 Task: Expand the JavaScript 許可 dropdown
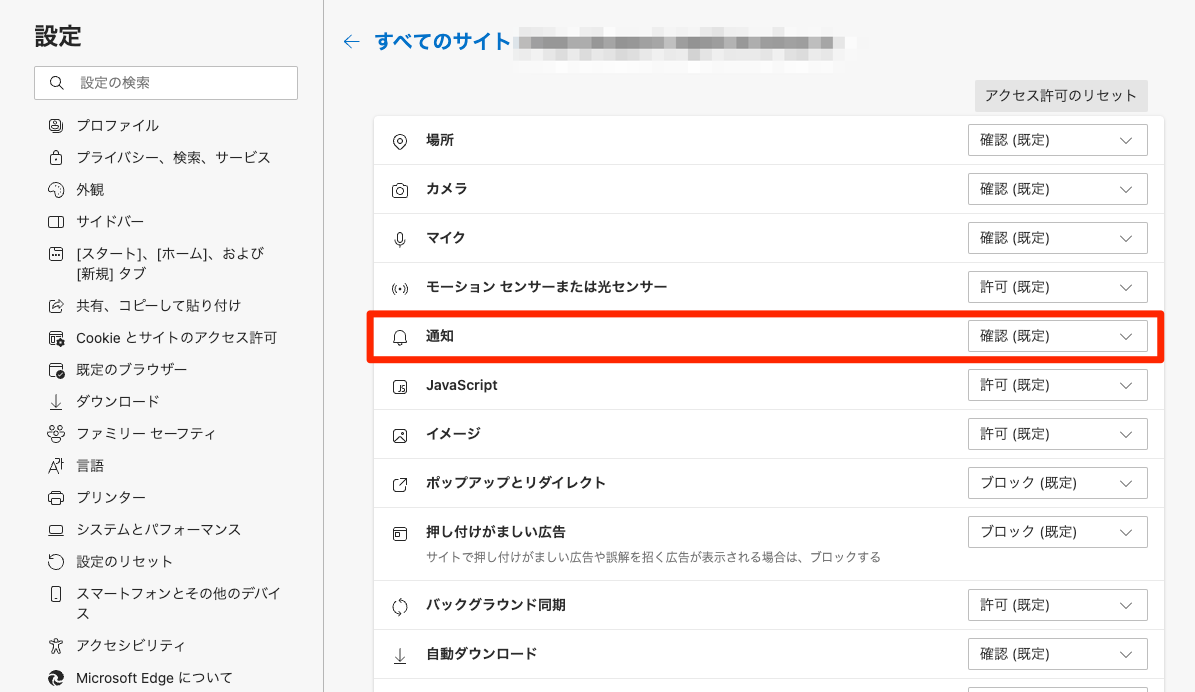coord(1057,385)
